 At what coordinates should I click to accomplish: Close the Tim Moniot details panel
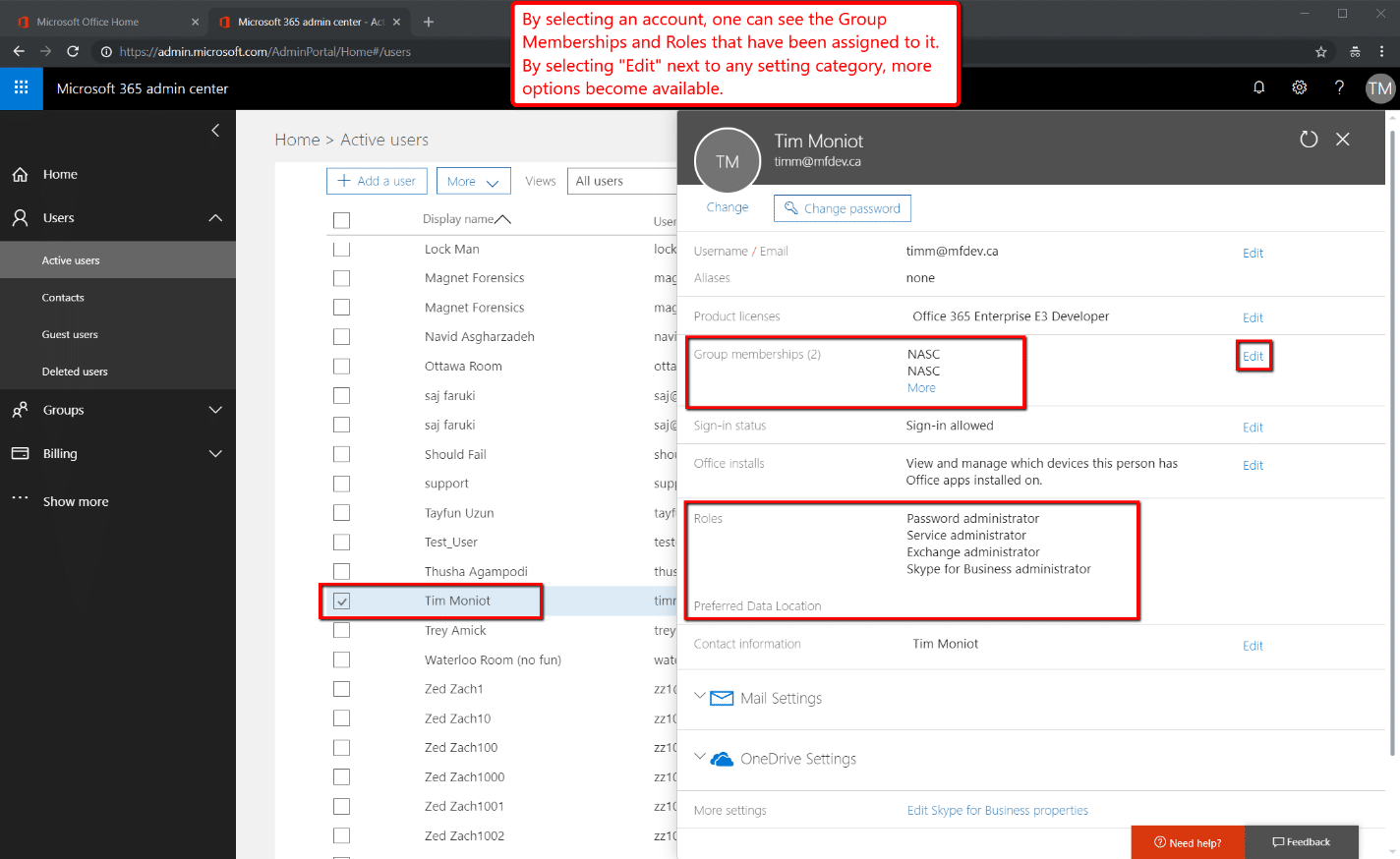1343,140
